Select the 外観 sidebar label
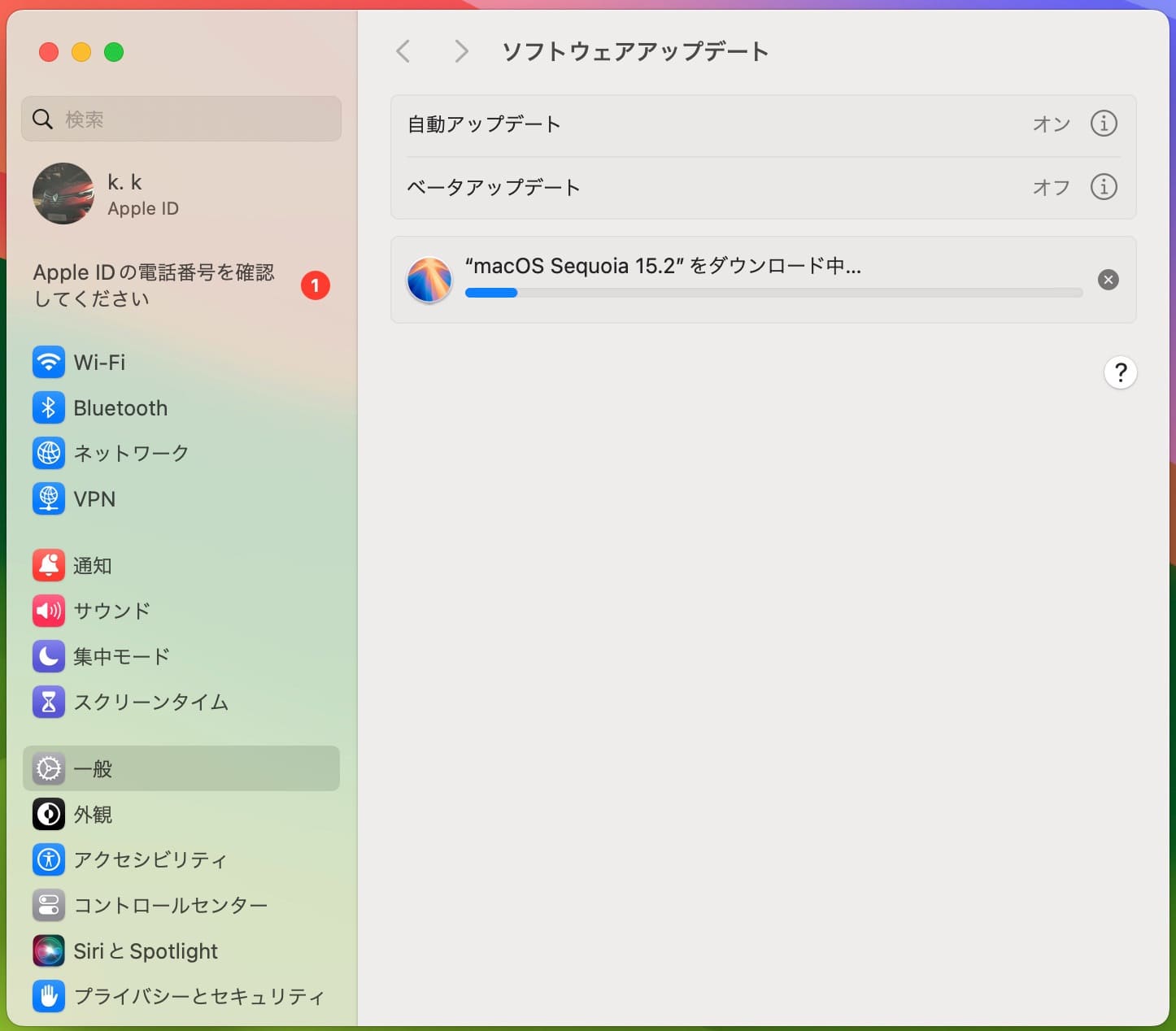The image size is (1176, 1031). [x=93, y=815]
